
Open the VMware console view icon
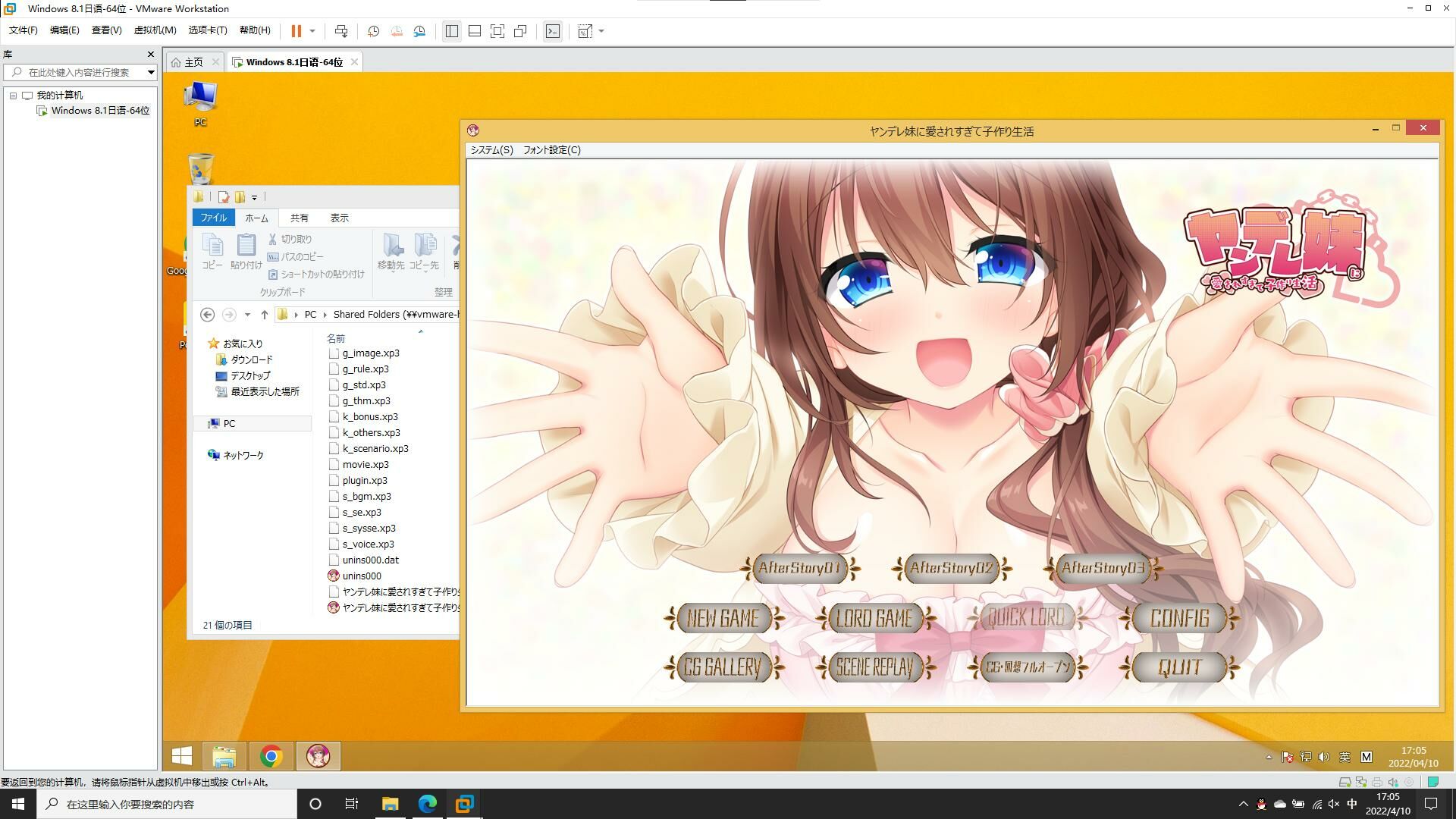coord(553,31)
